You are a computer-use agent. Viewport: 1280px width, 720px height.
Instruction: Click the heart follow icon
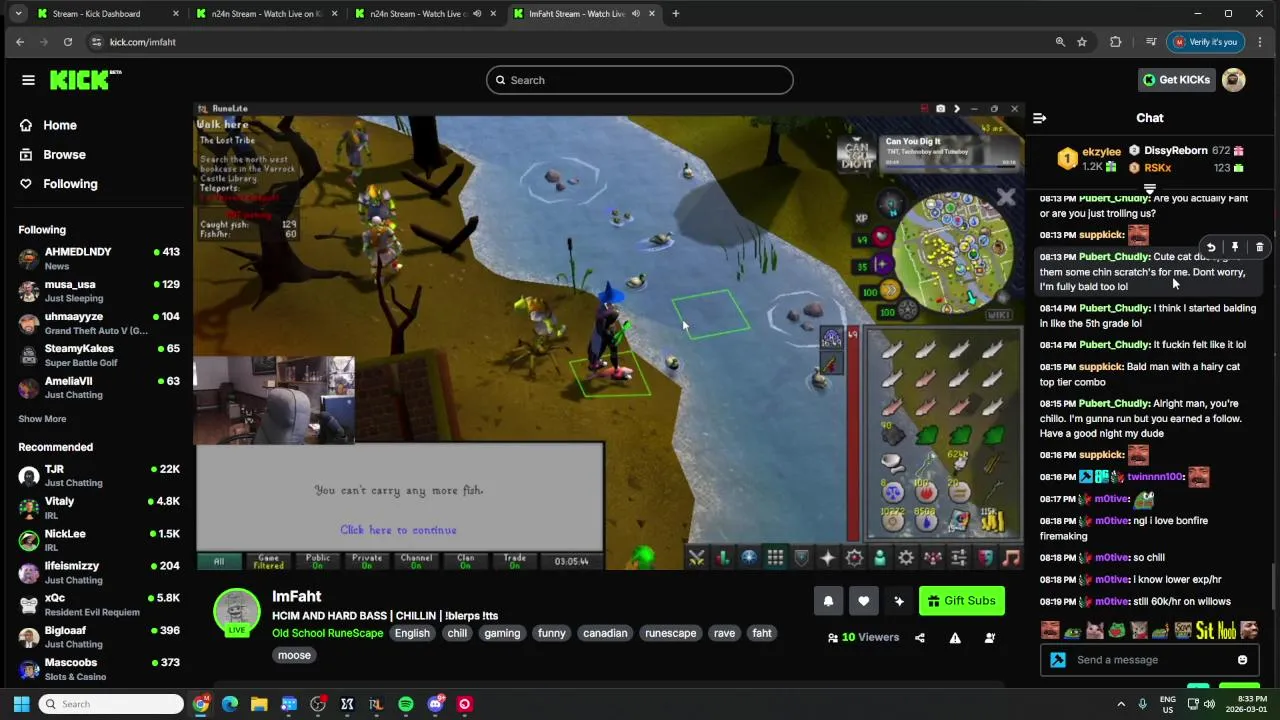pos(863,601)
